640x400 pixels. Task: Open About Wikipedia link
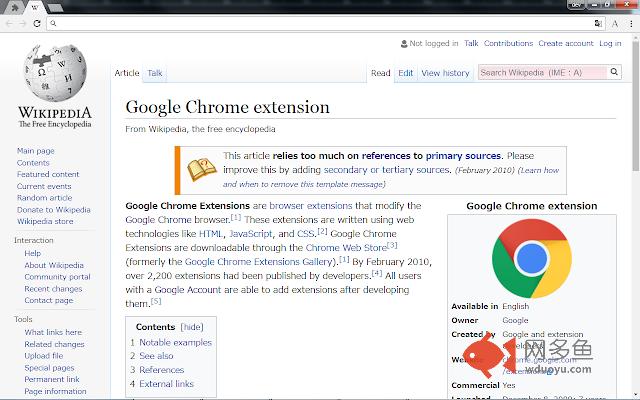(x=54, y=265)
